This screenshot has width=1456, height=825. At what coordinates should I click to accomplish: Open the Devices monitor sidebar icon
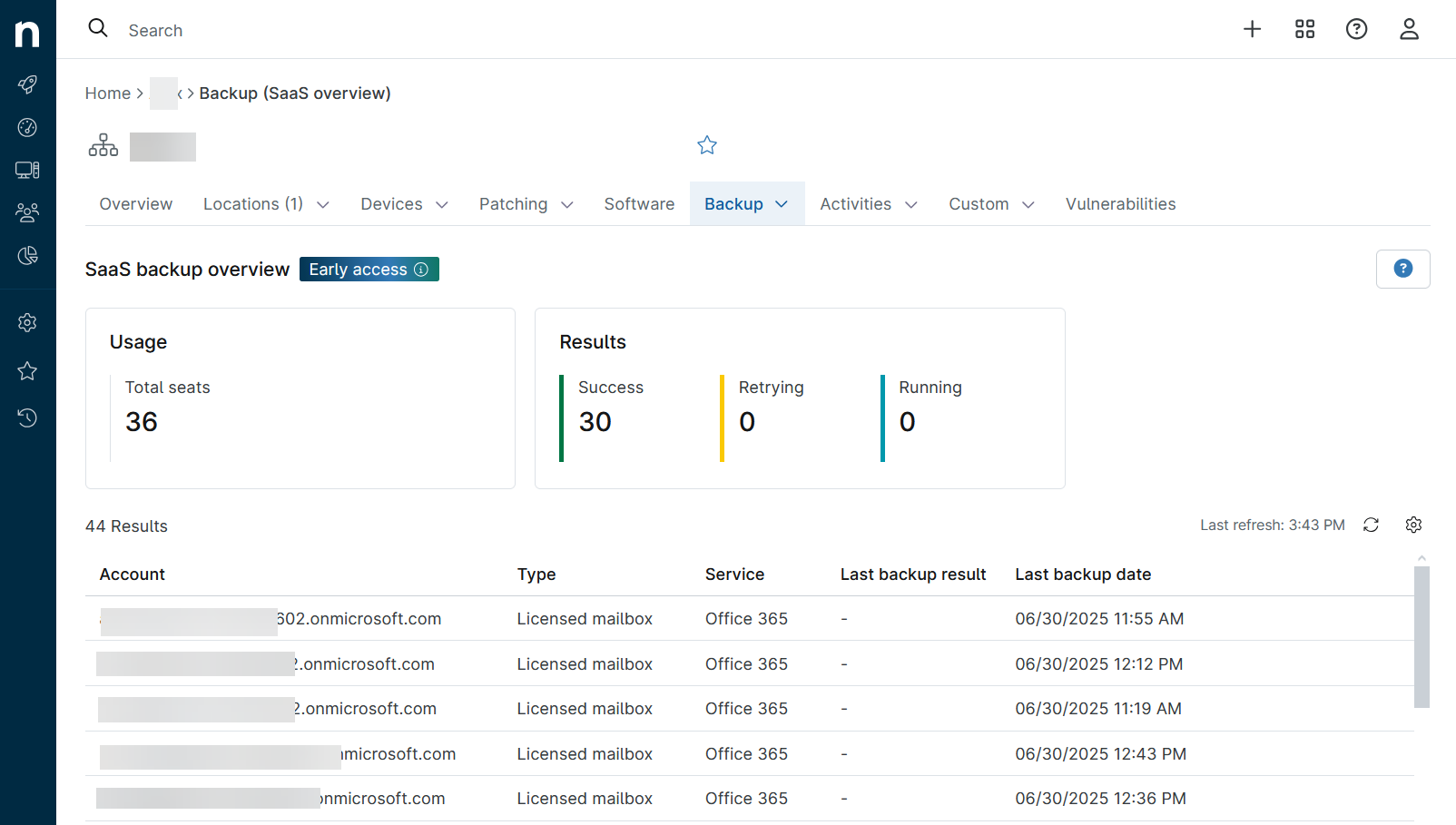tap(27, 170)
